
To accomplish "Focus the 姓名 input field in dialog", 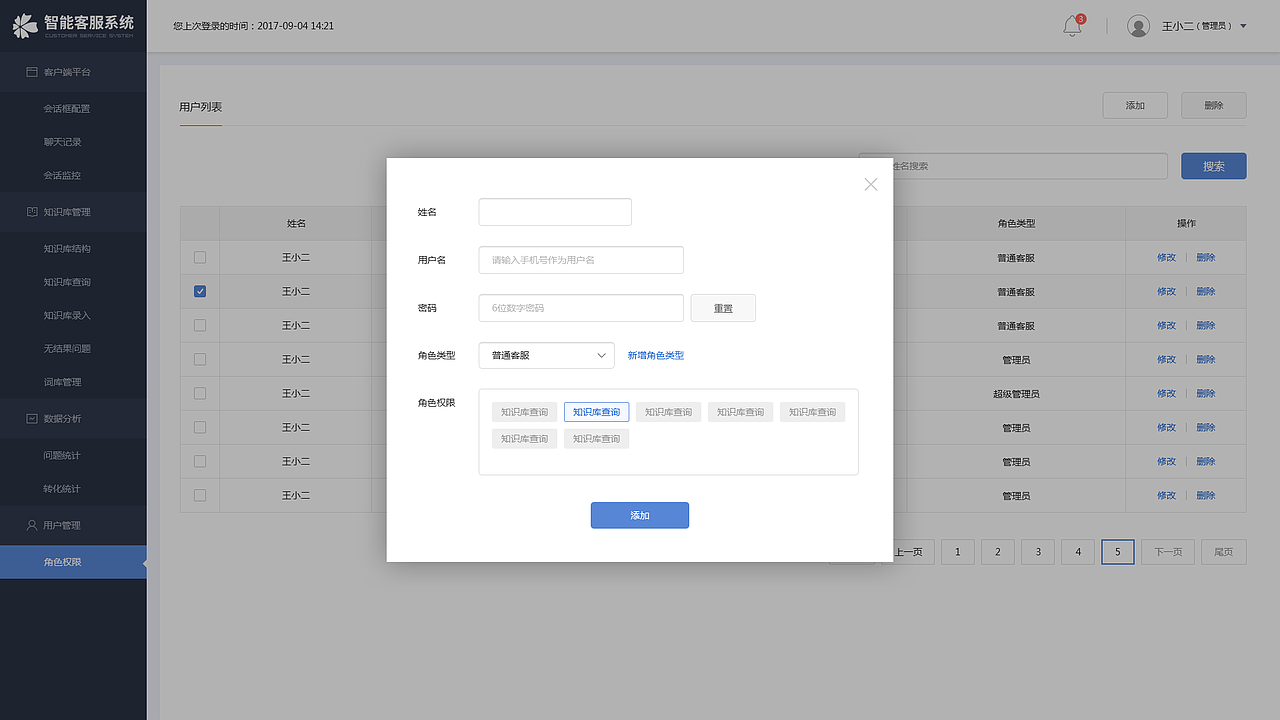I will click(x=555, y=212).
